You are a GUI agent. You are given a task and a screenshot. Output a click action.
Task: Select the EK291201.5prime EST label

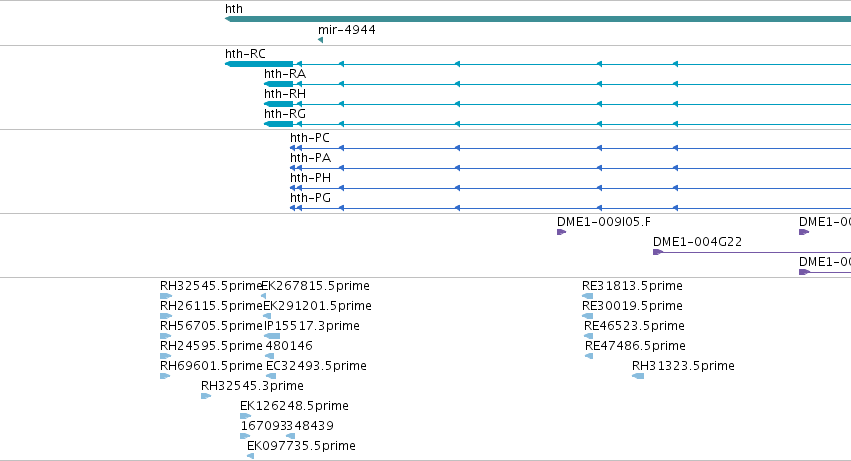point(317,306)
